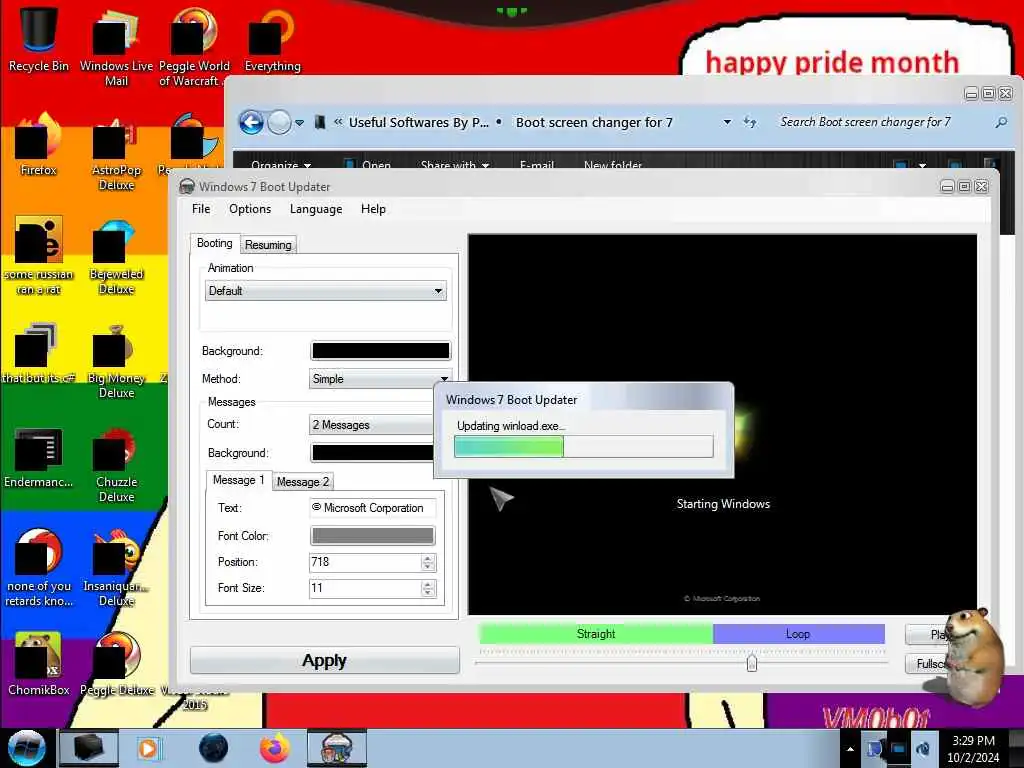1024x768 pixels.
Task: Pick Booting background color swatch
Action: click(380, 351)
